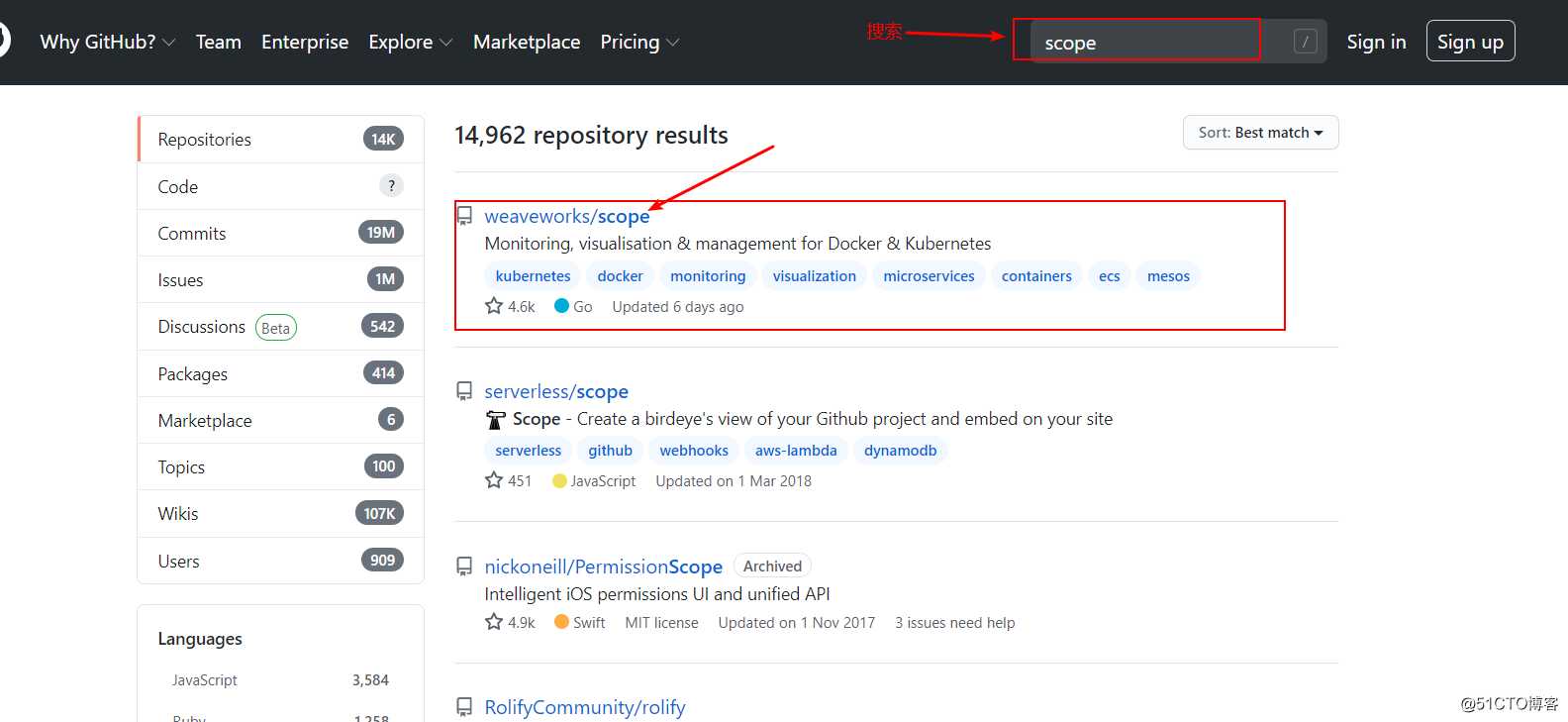
Task: Open the Marketplace header link
Action: 527,42
